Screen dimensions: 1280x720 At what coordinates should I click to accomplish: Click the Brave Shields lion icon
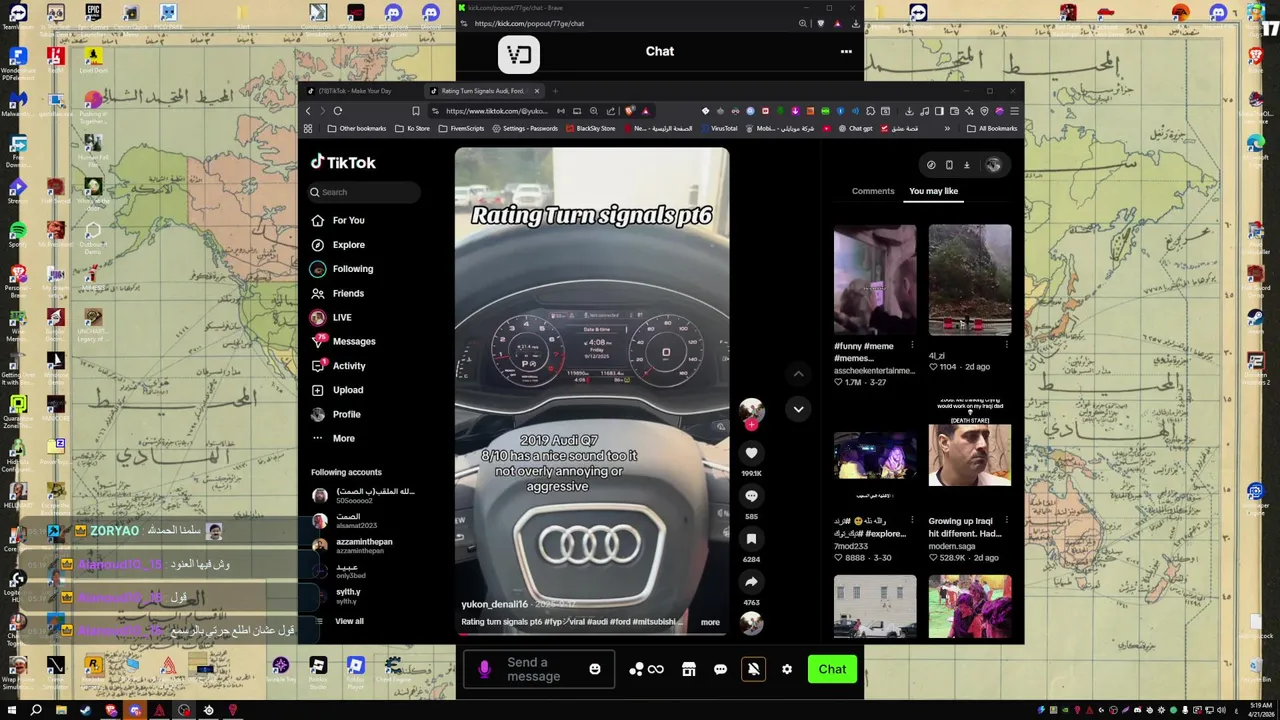[x=629, y=111]
